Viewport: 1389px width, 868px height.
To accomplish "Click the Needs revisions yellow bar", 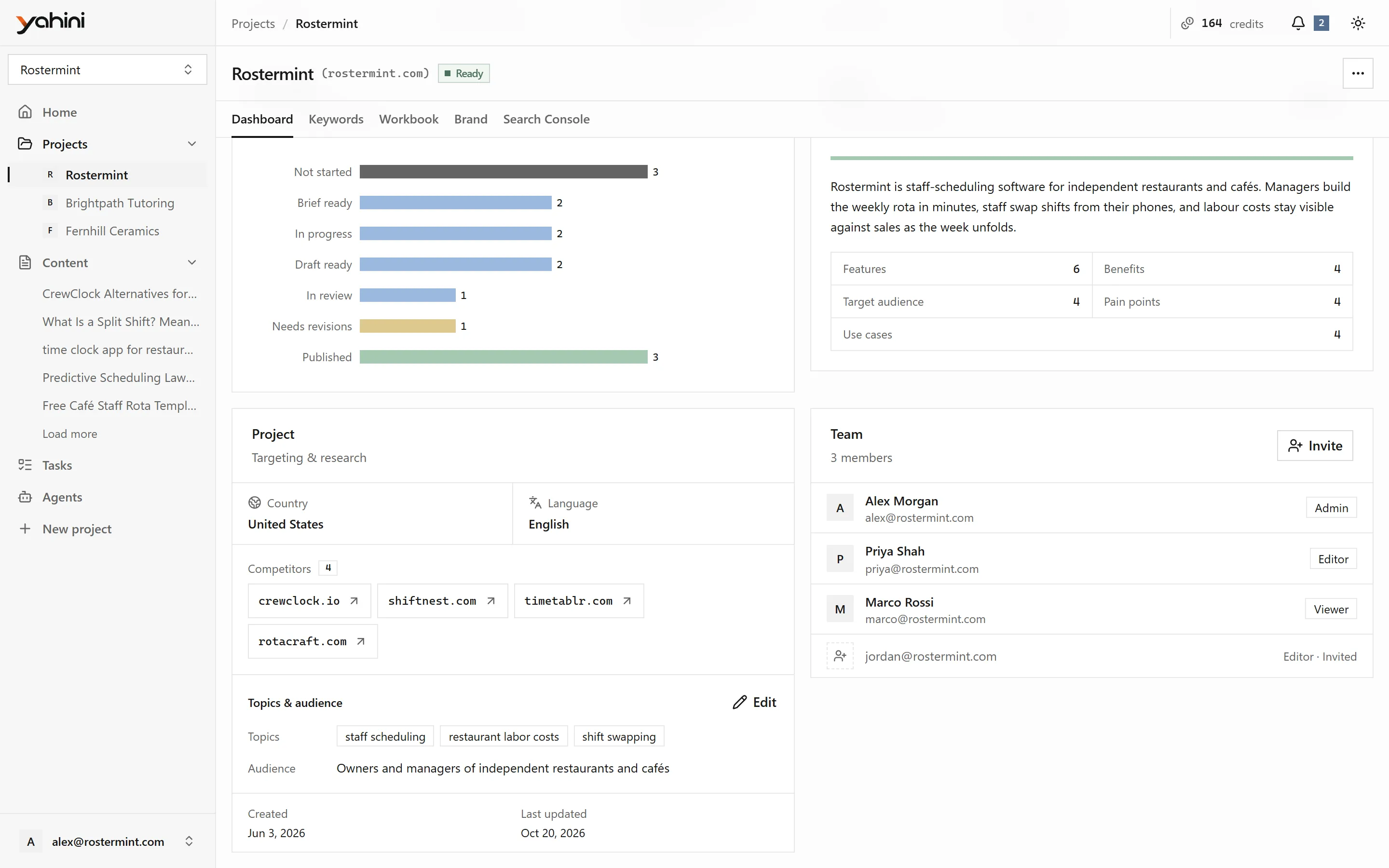I will point(408,326).
